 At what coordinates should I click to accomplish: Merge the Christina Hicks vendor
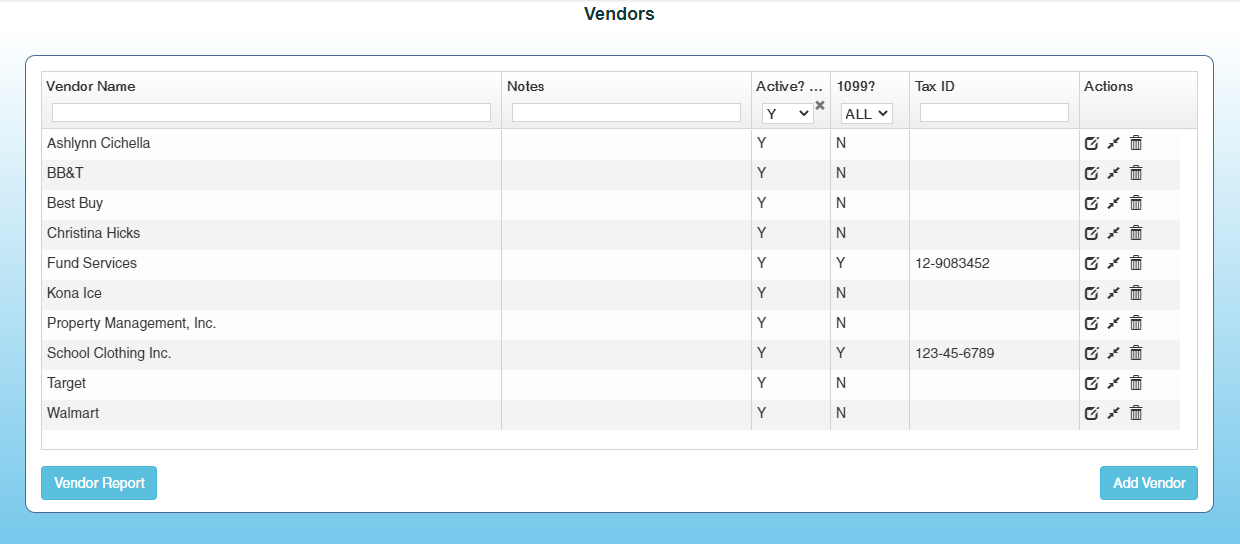coord(1113,233)
